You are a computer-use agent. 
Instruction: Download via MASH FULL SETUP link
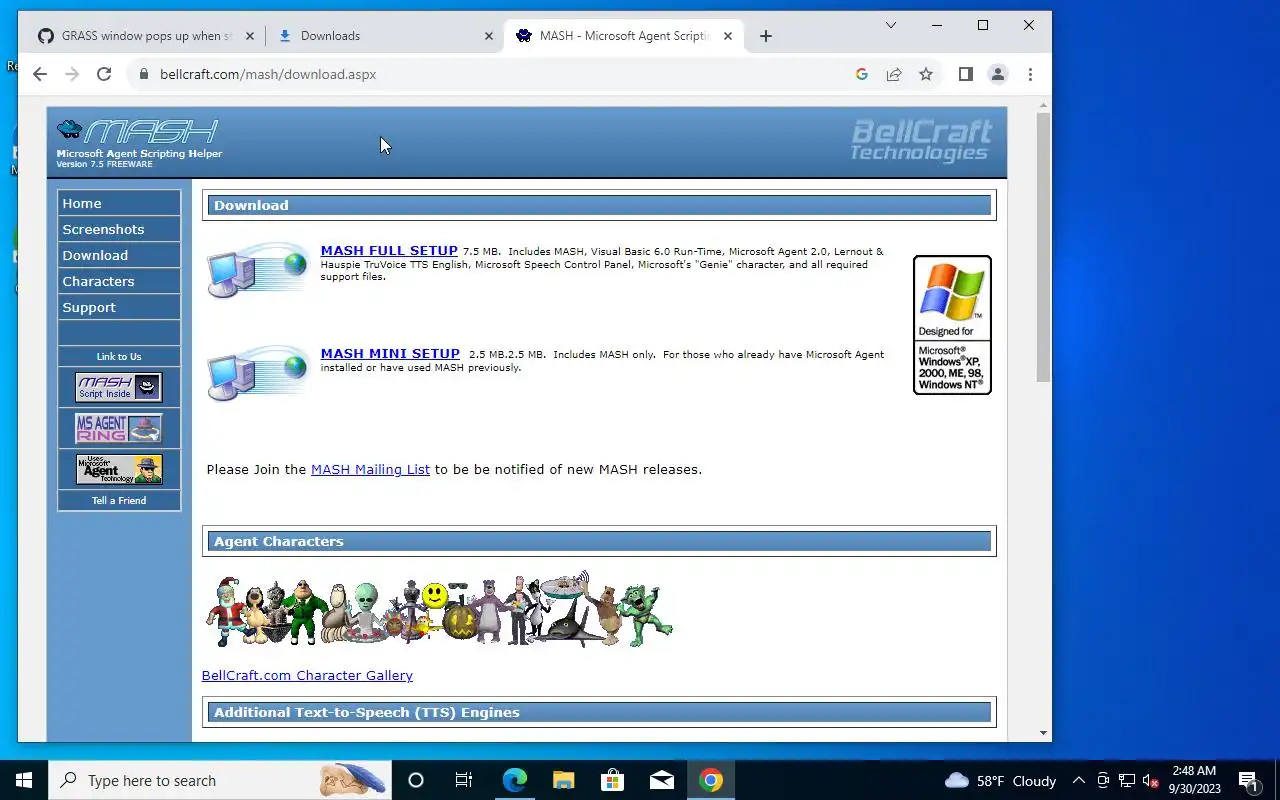click(x=389, y=251)
